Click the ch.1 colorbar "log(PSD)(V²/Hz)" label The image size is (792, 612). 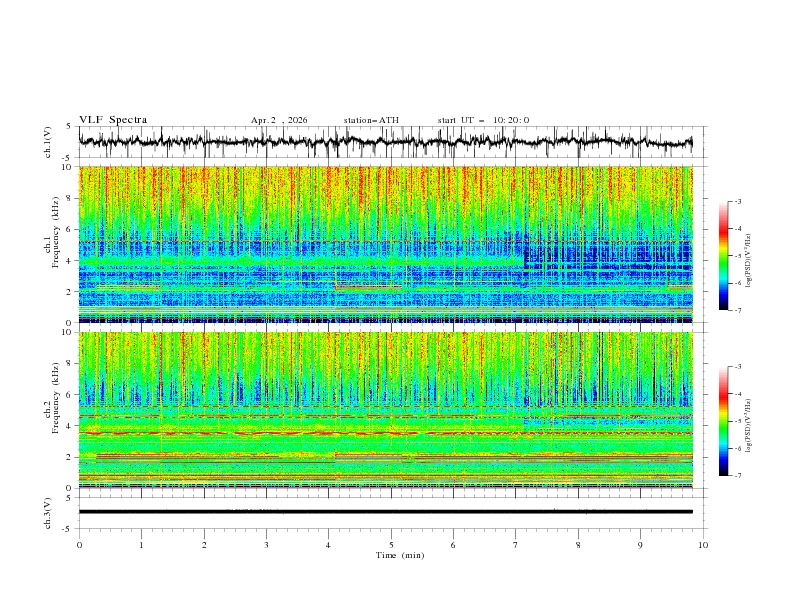[x=748, y=262]
